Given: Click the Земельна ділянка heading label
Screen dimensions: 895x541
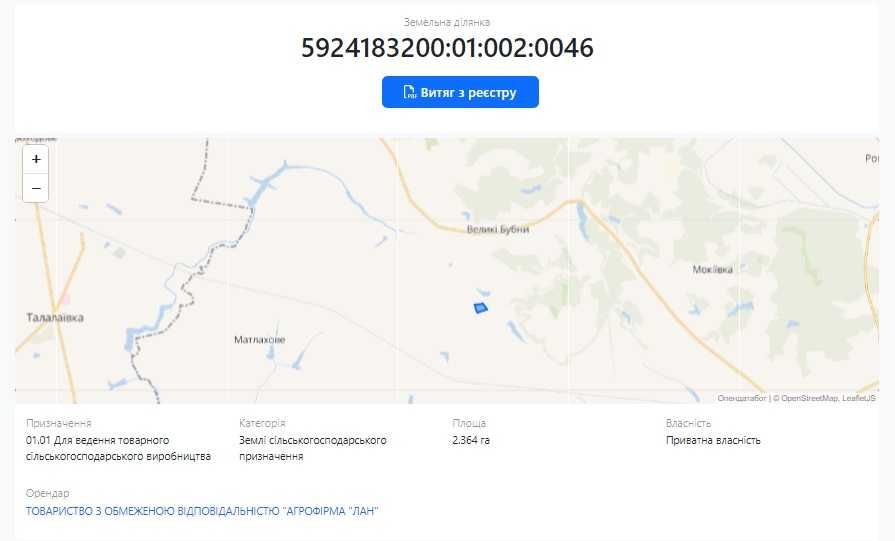Looking at the screenshot, I should tap(447, 22).
